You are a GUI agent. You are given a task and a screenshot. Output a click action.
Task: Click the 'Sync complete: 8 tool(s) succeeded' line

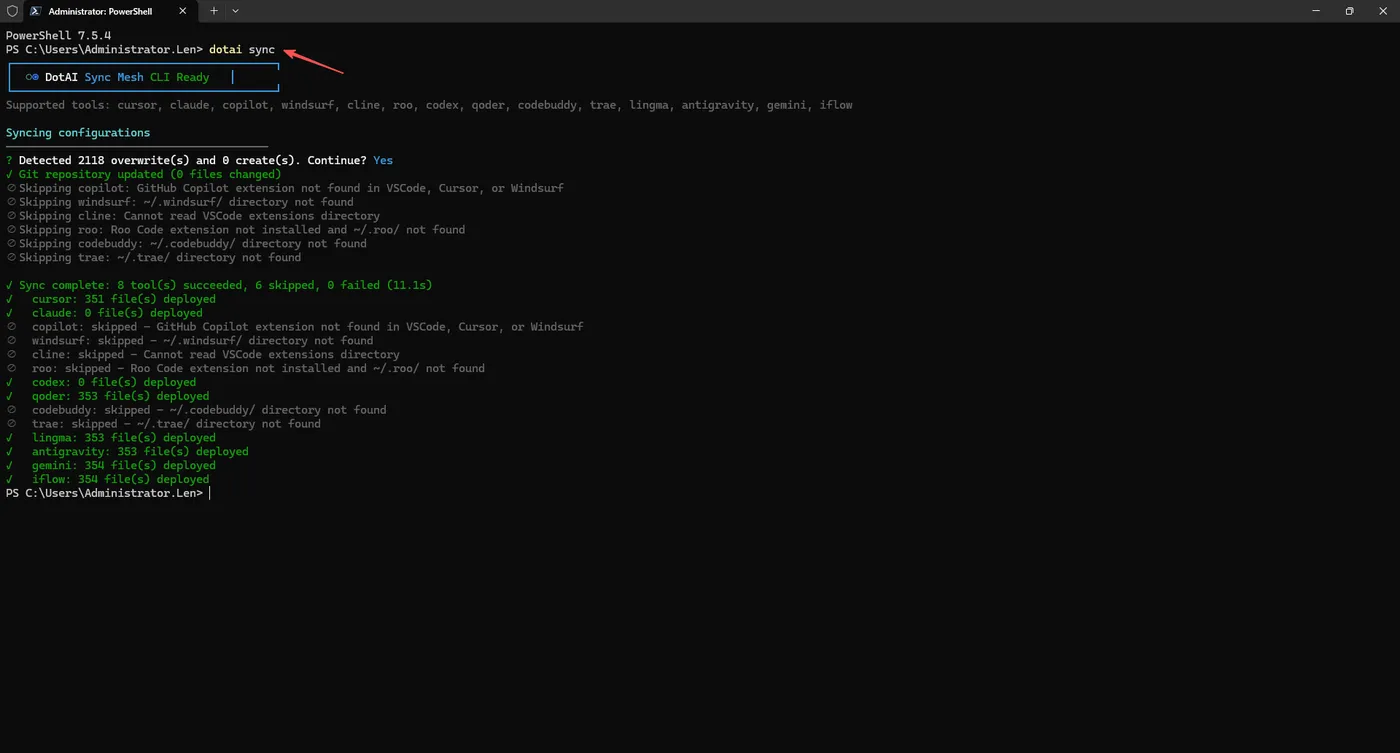coord(219,285)
